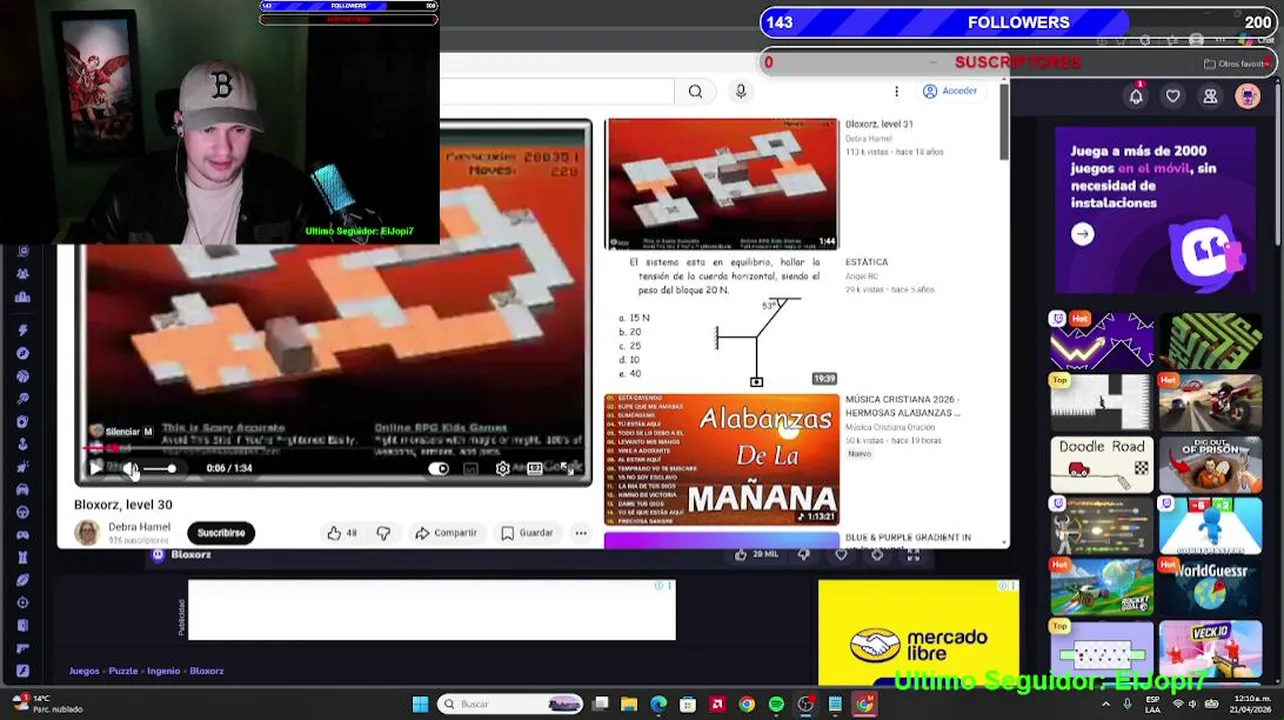Open Bloxorz level 31 video thumbnail
Viewport: 1284px width, 720px height.
pyautogui.click(x=722, y=183)
